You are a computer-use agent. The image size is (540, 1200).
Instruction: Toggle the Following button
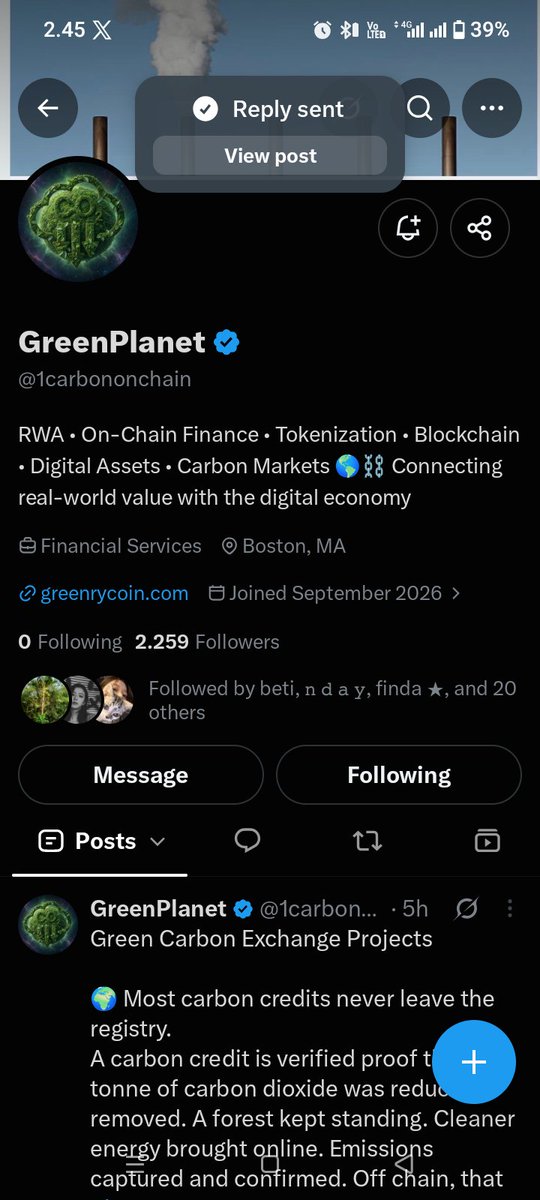399,775
